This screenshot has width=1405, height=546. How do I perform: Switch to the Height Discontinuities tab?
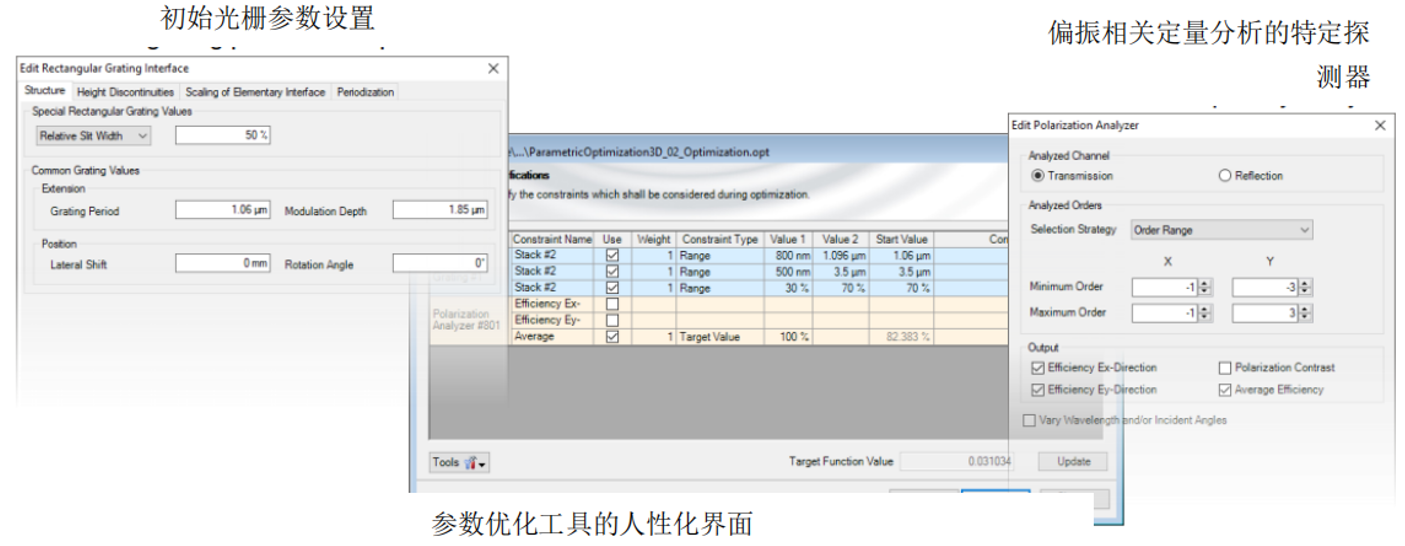click(125, 92)
